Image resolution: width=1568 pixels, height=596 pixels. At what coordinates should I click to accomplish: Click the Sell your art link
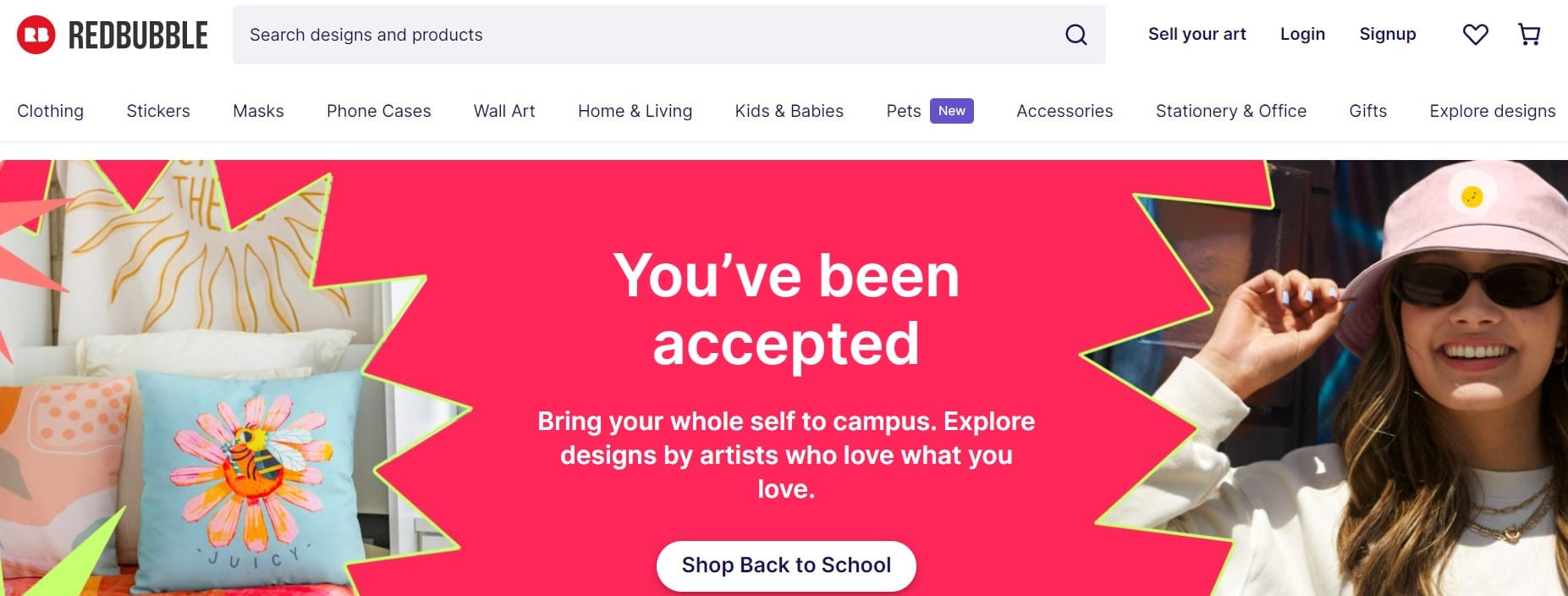pyautogui.click(x=1197, y=35)
